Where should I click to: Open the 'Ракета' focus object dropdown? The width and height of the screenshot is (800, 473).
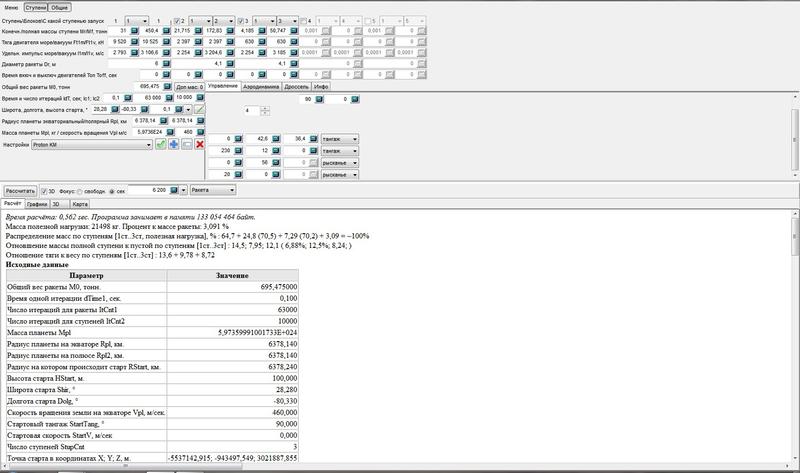pyautogui.click(x=213, y=190)
